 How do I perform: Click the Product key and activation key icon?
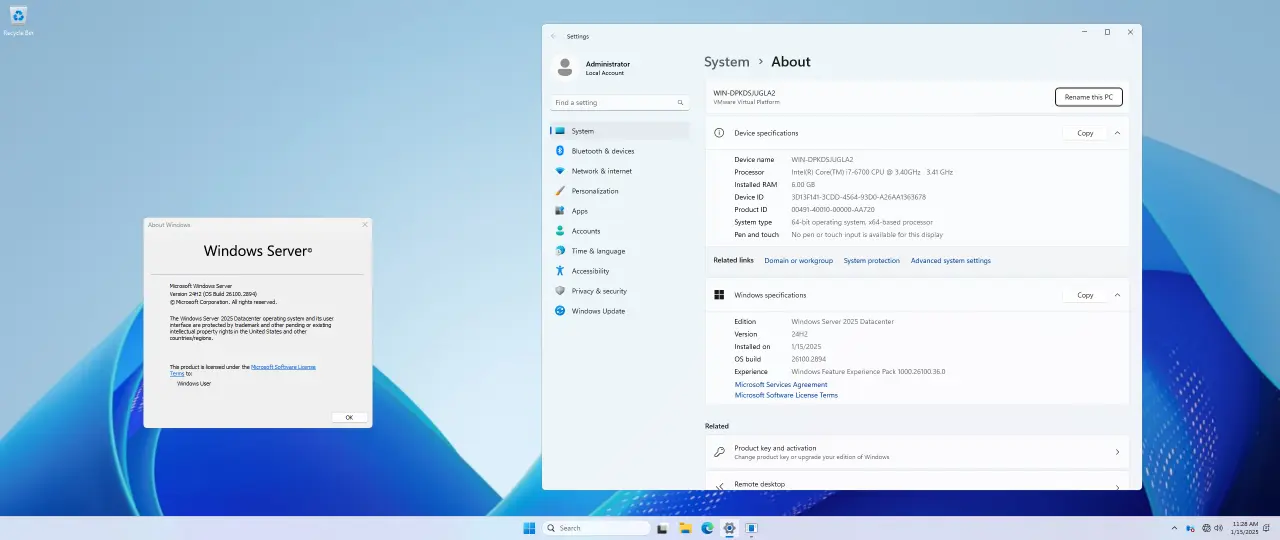tap(719, 452)
